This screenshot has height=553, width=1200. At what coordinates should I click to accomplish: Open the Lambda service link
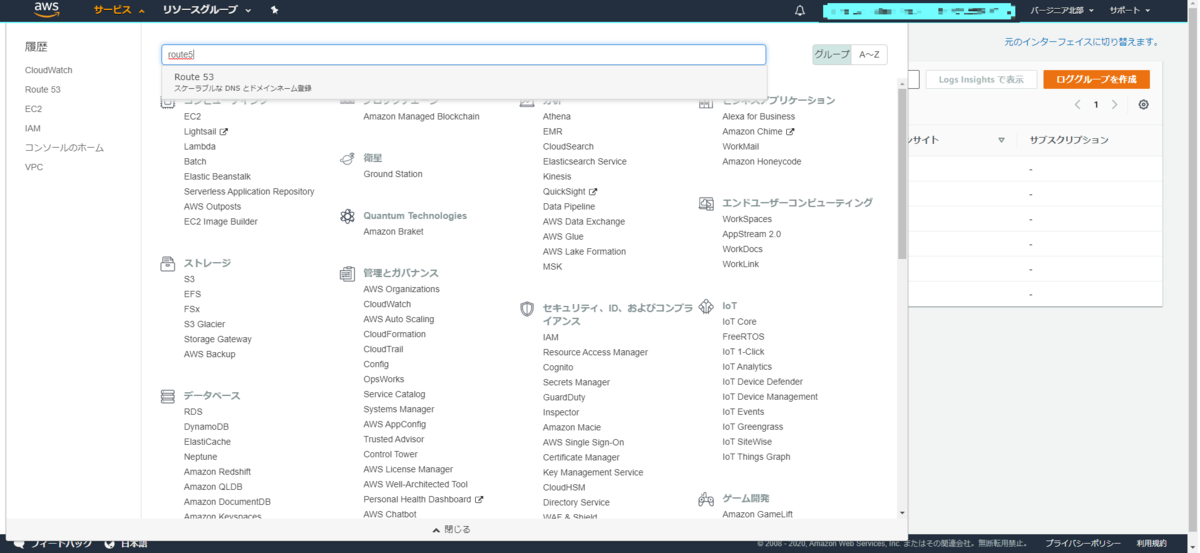point(200,147)
